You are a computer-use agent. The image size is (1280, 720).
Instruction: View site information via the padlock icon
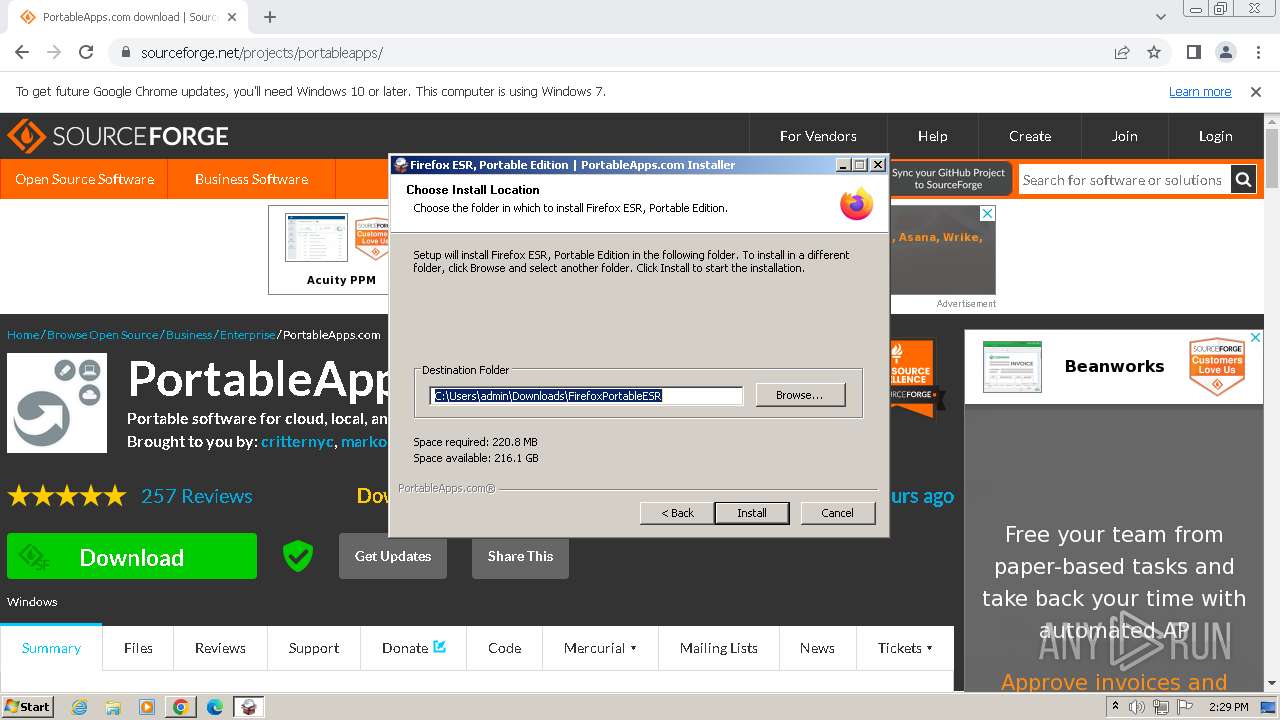[125, 52]
